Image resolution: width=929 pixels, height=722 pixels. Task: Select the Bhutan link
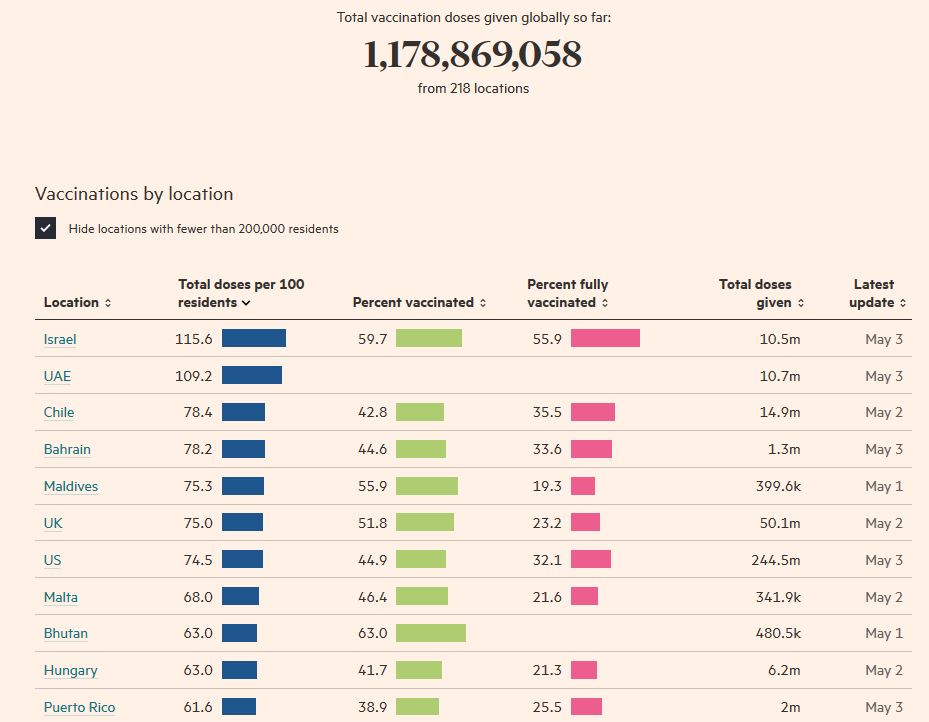click(66, 633)
